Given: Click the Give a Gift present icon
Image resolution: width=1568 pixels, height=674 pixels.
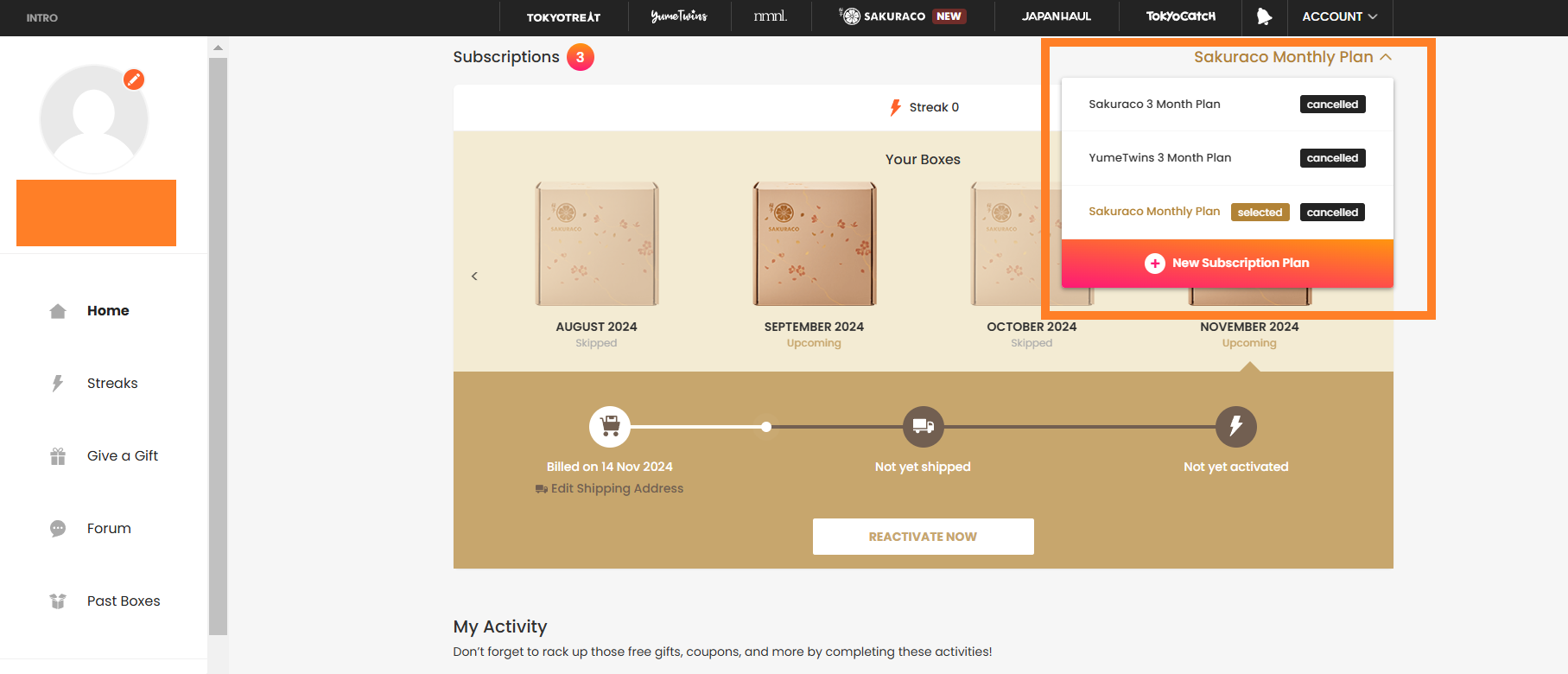Looking at the screenshot, I should pyautogui.click(x=58, y=456).
